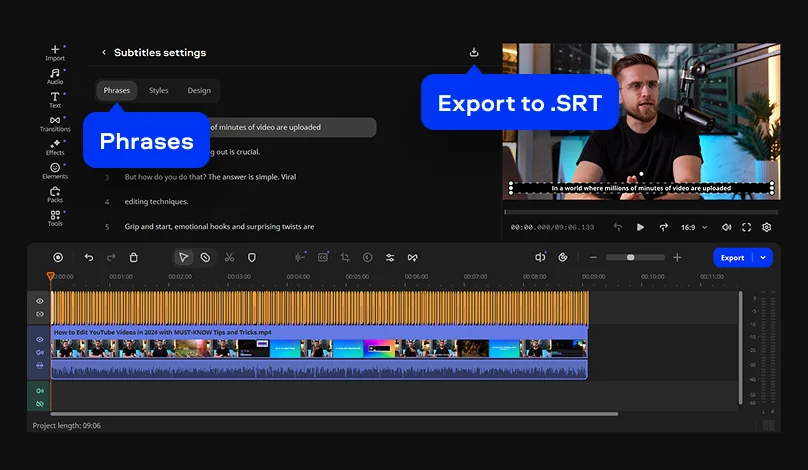Screen dimensions: 808x470
Task: Play the video preview
Action: click(x=640, y=227)
